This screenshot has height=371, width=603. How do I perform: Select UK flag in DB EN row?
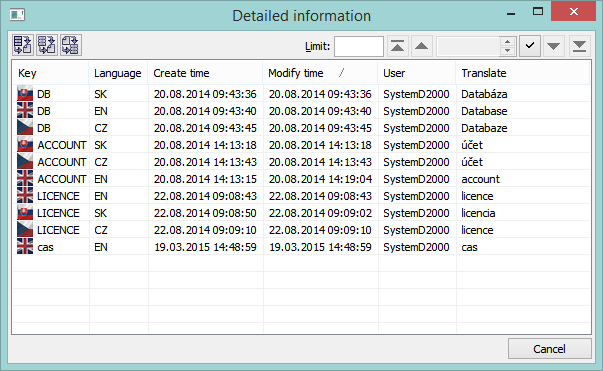coord(25,111)
